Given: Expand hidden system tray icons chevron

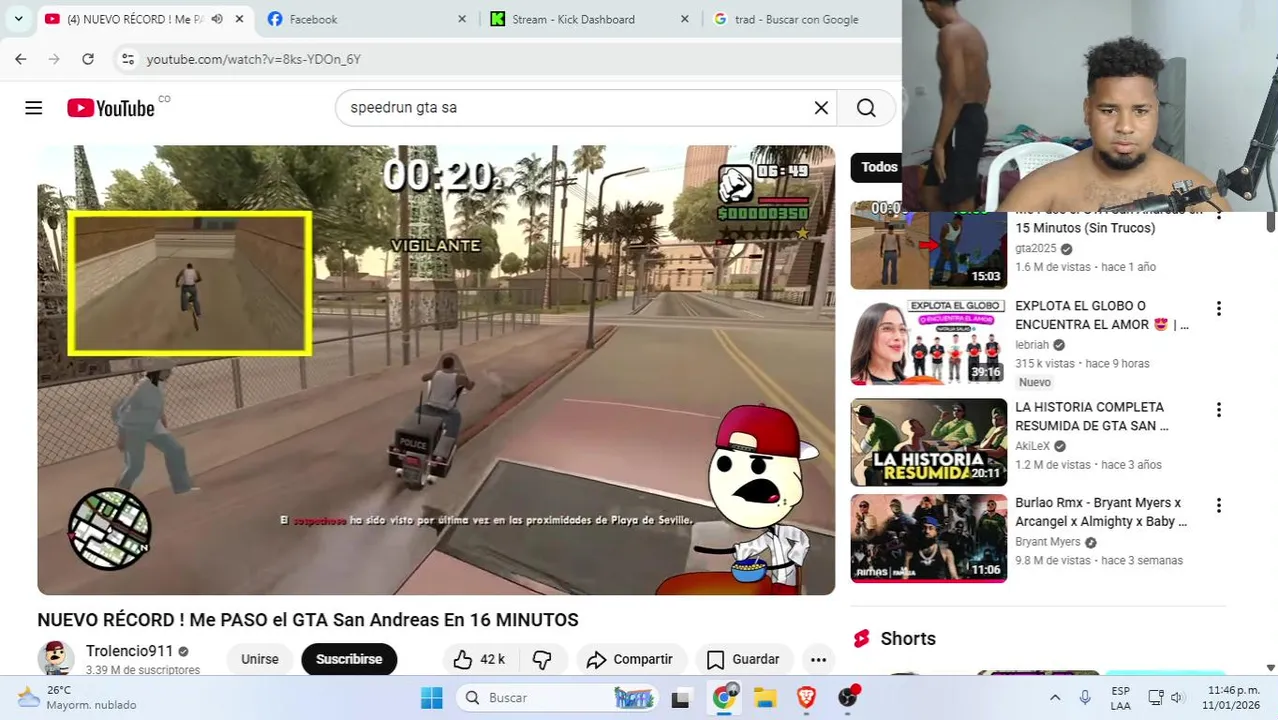Looking at the screenshot, I should (1054, 698).
